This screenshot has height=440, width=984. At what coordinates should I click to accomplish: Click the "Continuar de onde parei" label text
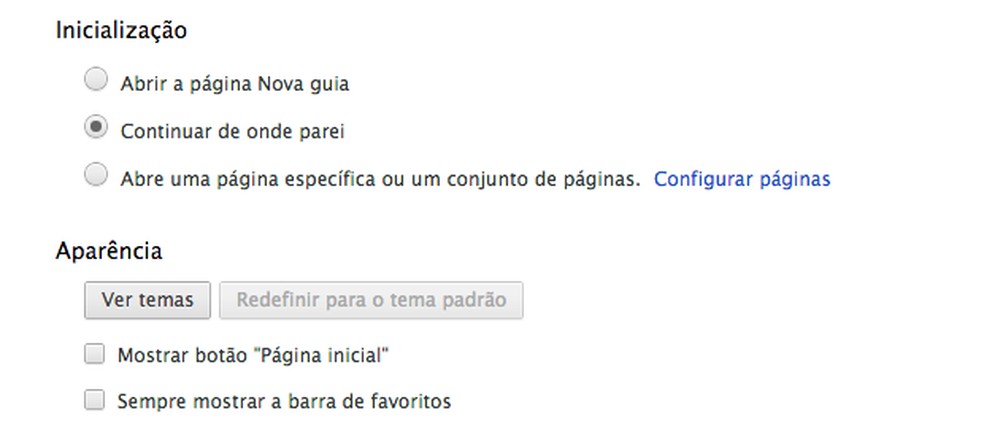point(239,131)
